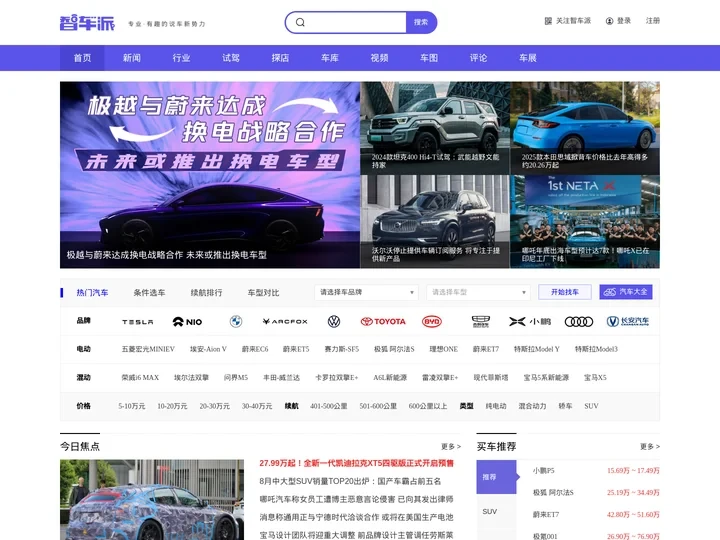The image size is (720, 540).
Task: Select the BYD brand logo
Action: coord(432,321)
